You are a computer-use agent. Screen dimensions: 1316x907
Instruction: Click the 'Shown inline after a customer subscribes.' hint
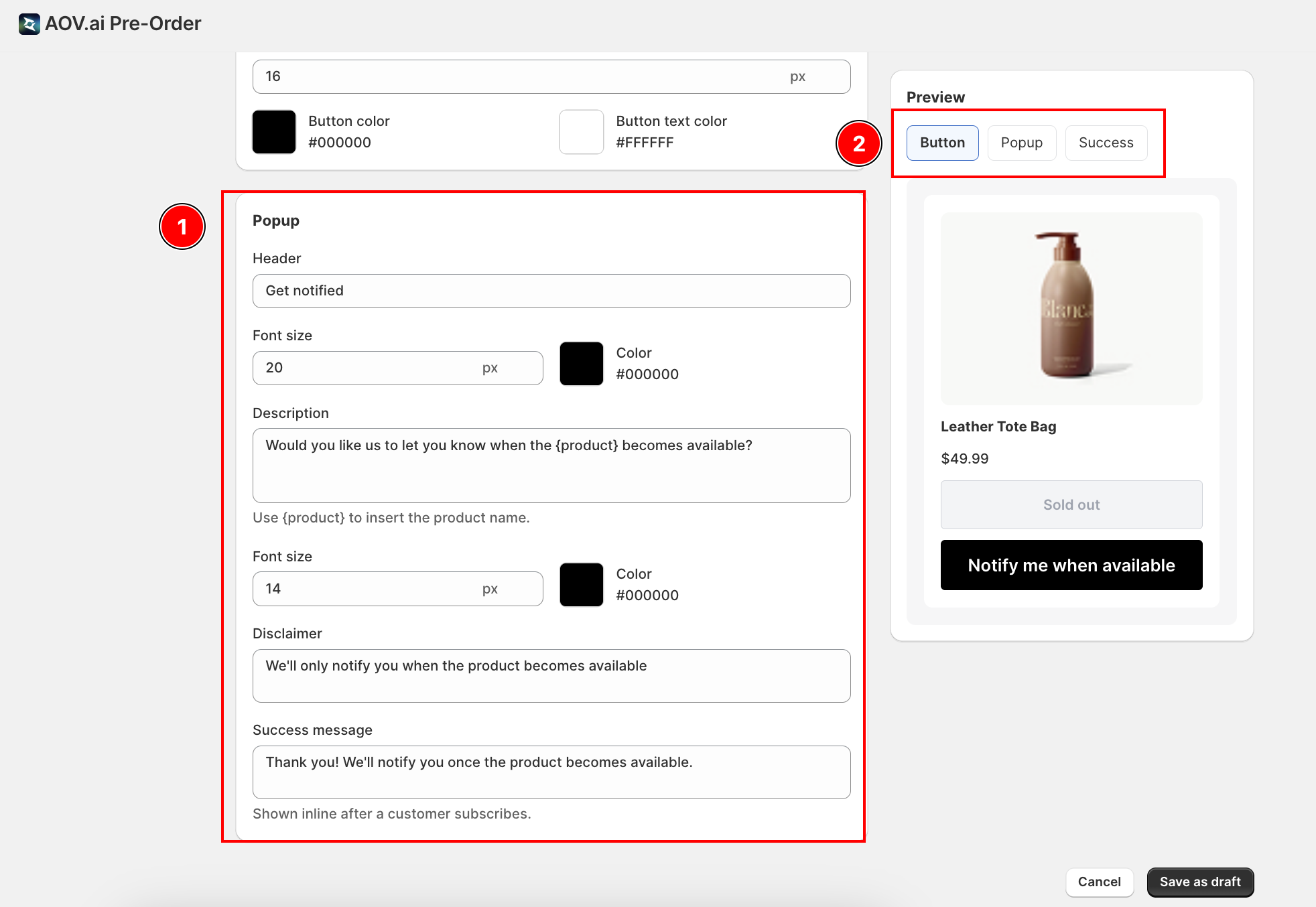(392, 814)
